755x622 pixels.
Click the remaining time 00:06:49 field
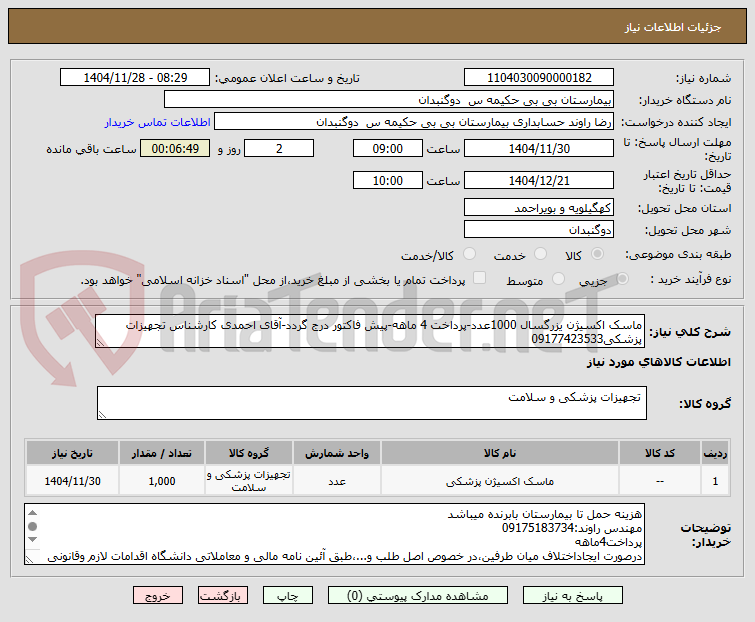point(175,148)
